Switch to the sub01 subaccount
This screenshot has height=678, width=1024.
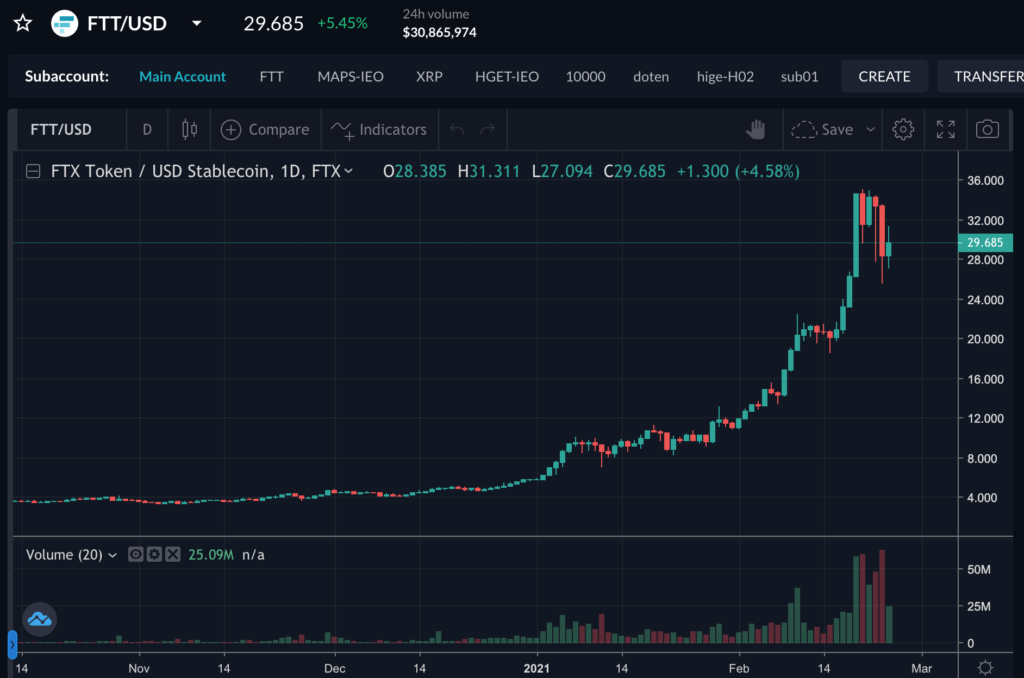click(799, 76)
